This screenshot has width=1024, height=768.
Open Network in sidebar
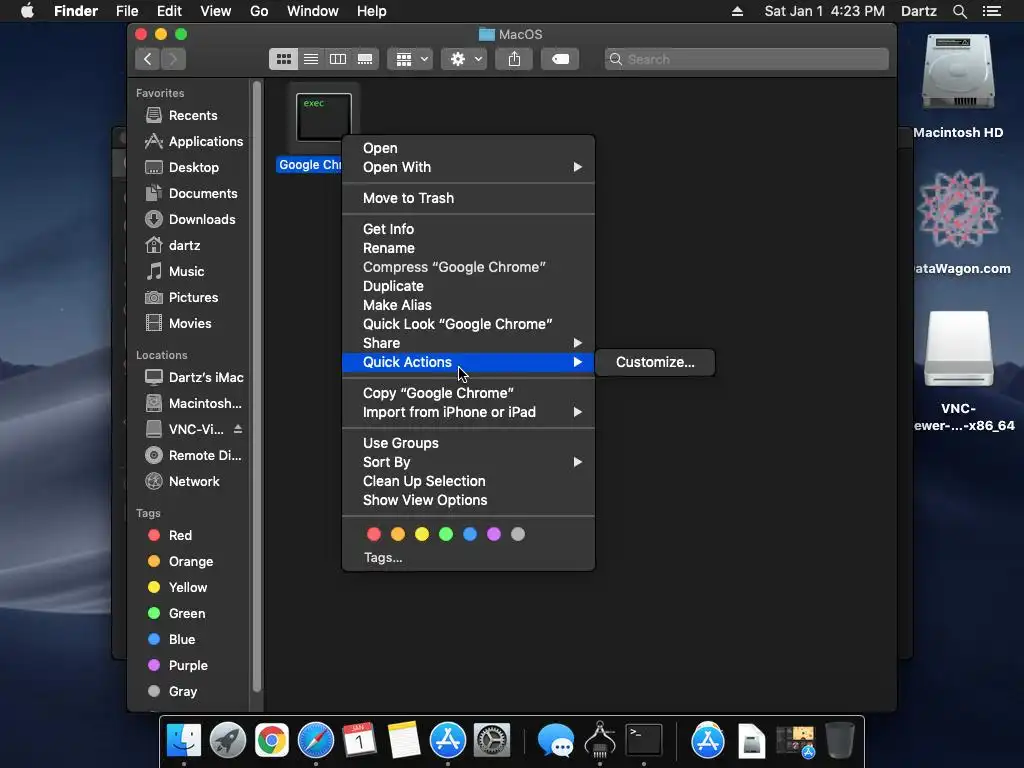(x=182, y=481)
